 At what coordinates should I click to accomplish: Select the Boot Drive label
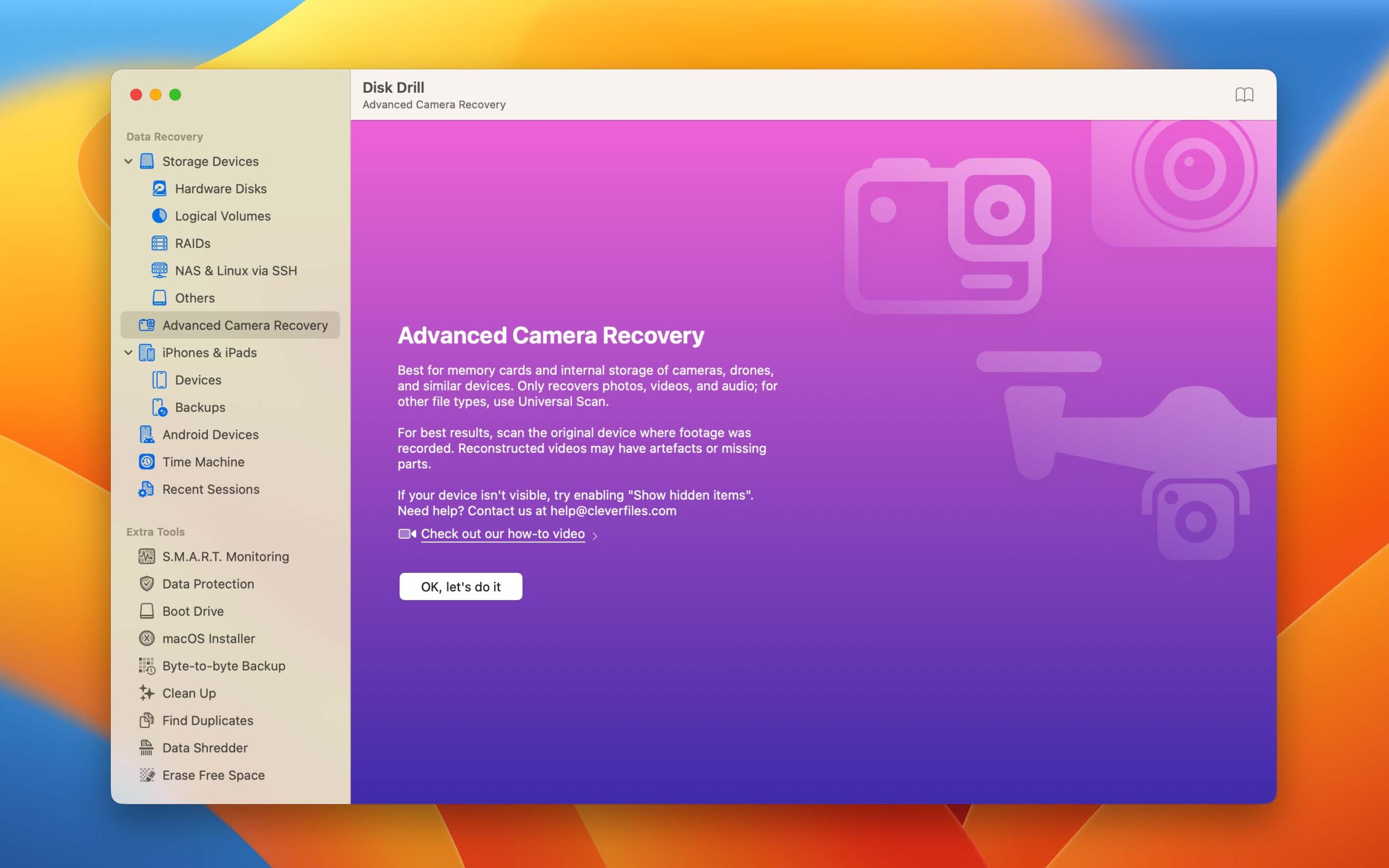193,611
